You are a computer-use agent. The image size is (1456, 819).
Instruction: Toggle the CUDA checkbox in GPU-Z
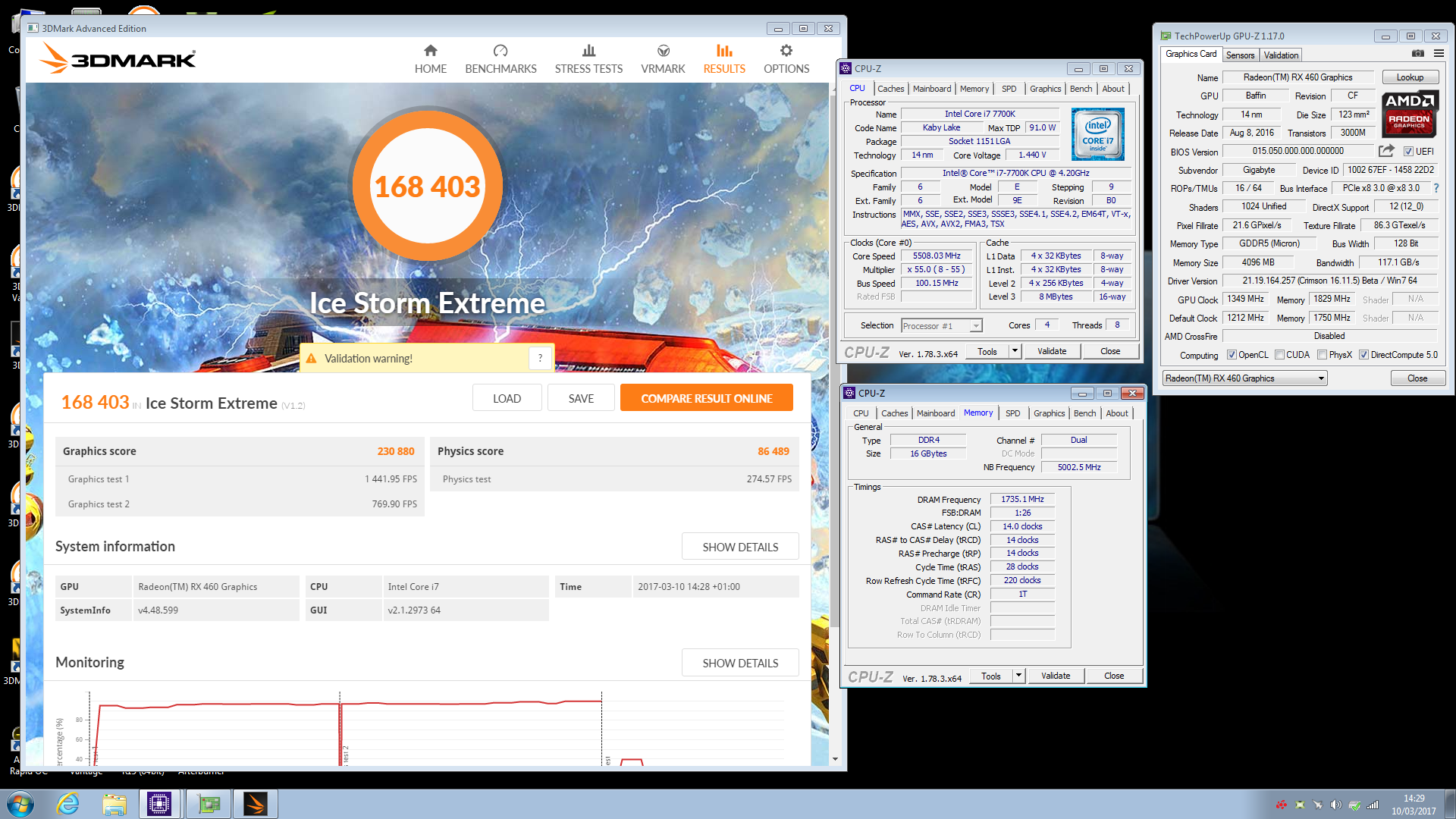pyautogui.click(x=1280, y=355)
